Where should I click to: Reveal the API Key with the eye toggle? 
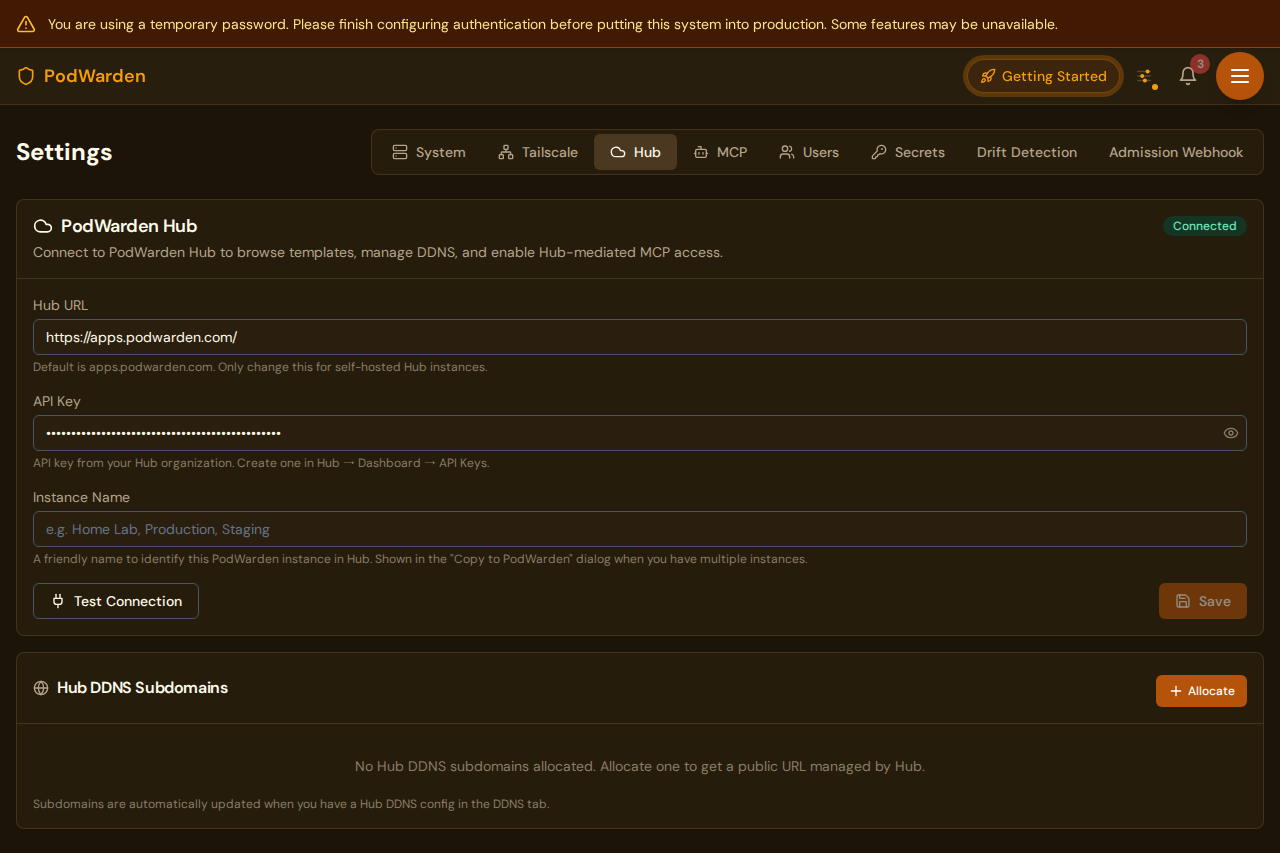(x=1230, y=432)
